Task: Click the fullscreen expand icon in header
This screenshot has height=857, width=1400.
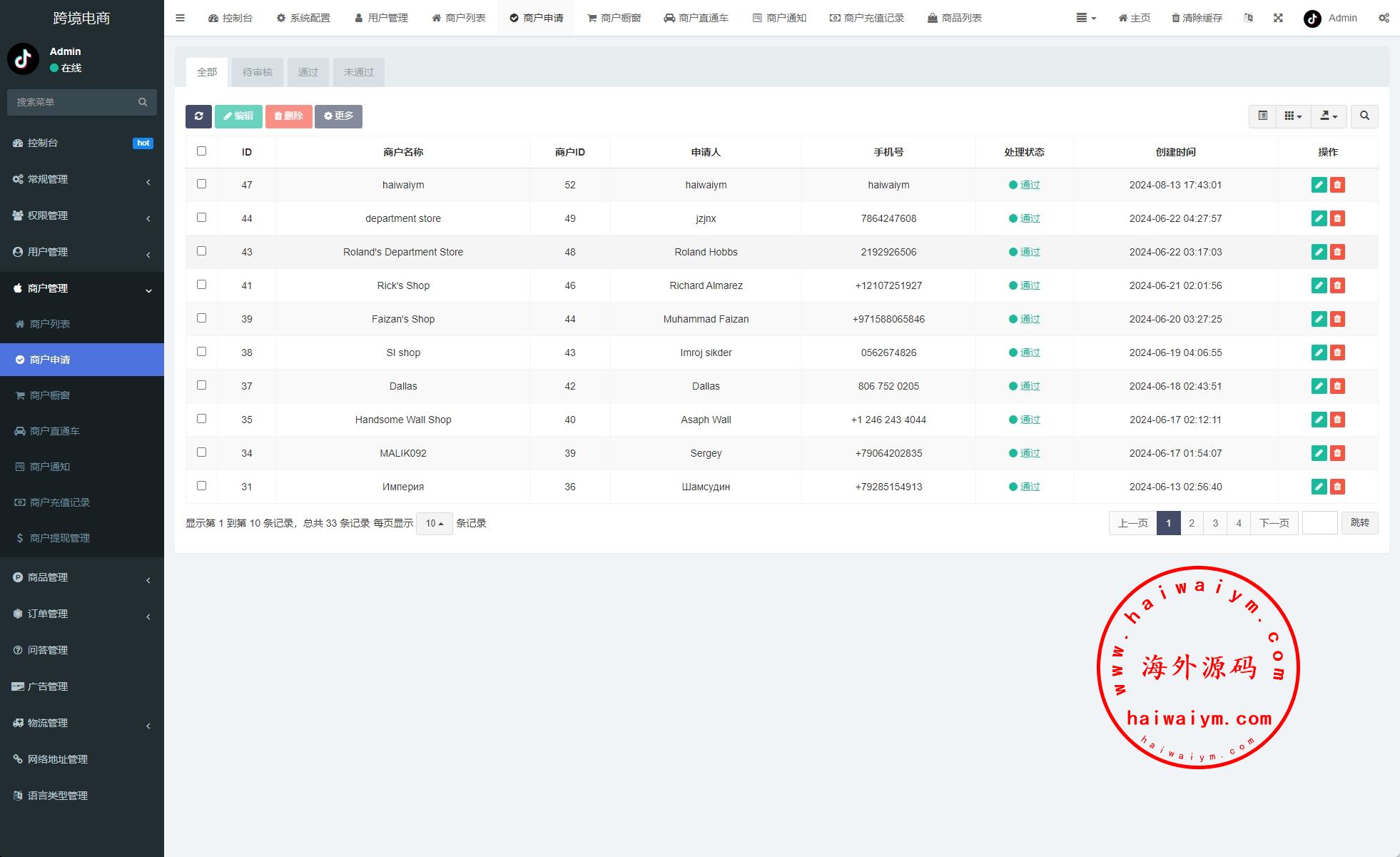Action: [1278, 18]
